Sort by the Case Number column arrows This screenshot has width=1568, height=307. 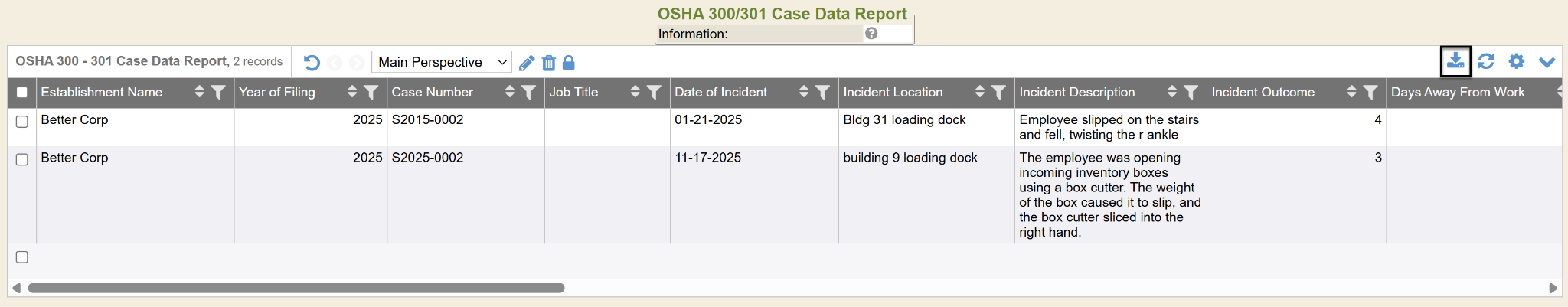(x=510, y=92)
